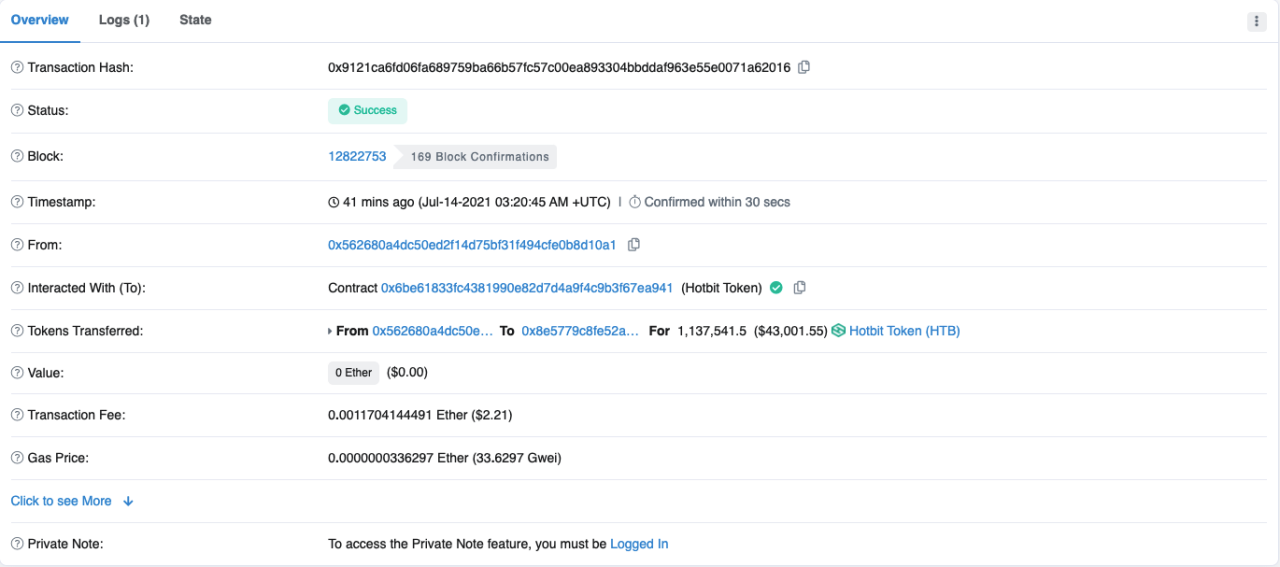
Task: Switch to the Logs (1) tab
Action: pyautogui.click(x=124, y=20)
